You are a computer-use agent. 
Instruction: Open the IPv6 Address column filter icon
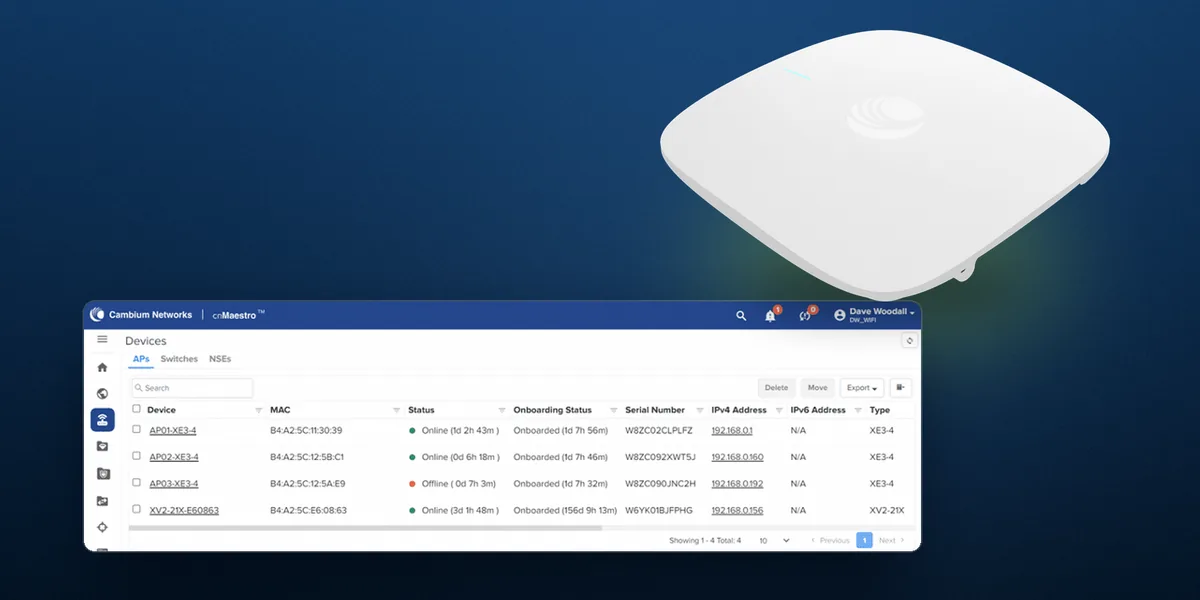(858, 410)
